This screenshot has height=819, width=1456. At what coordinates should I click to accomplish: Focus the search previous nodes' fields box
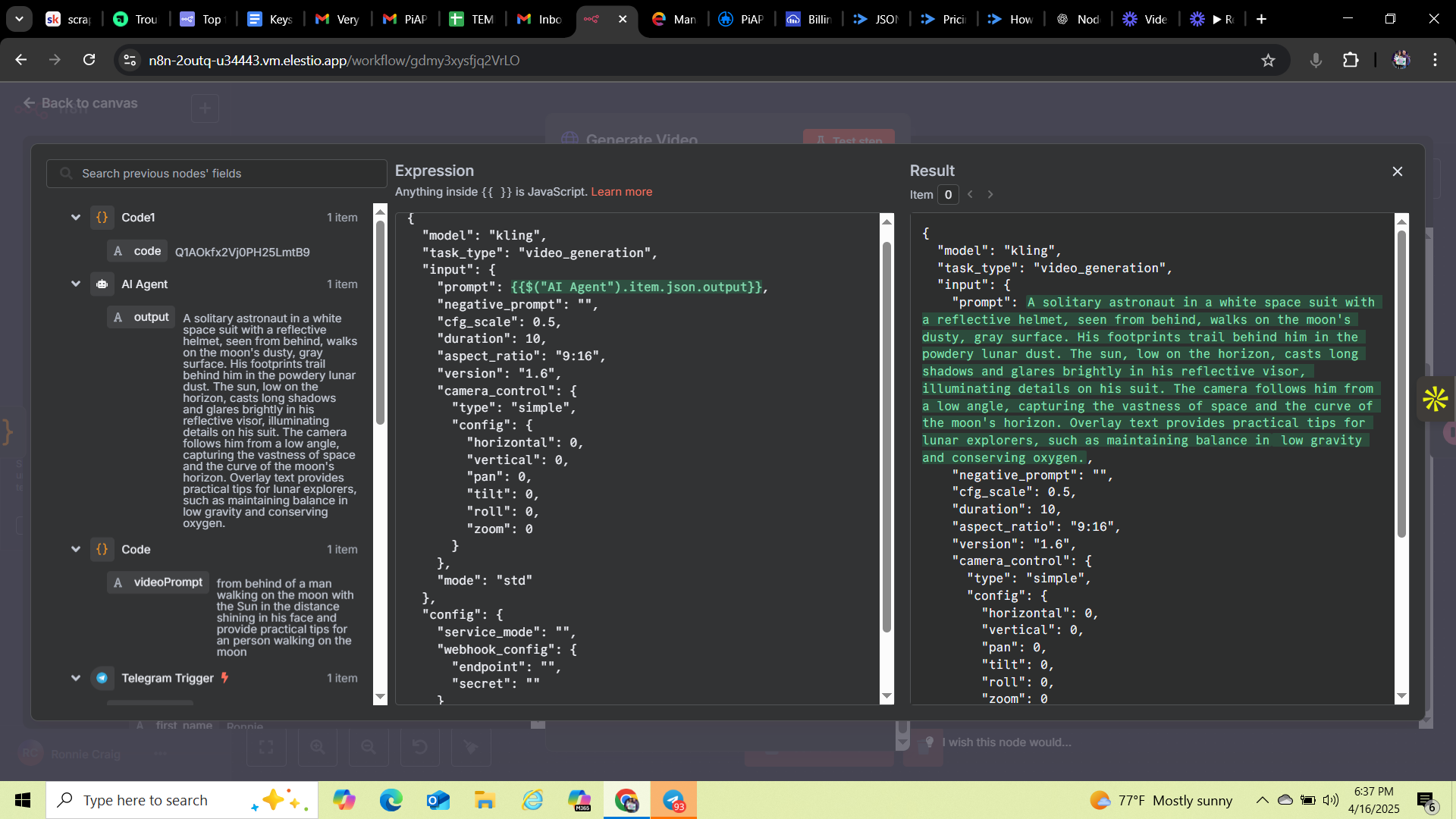(217, 174)
